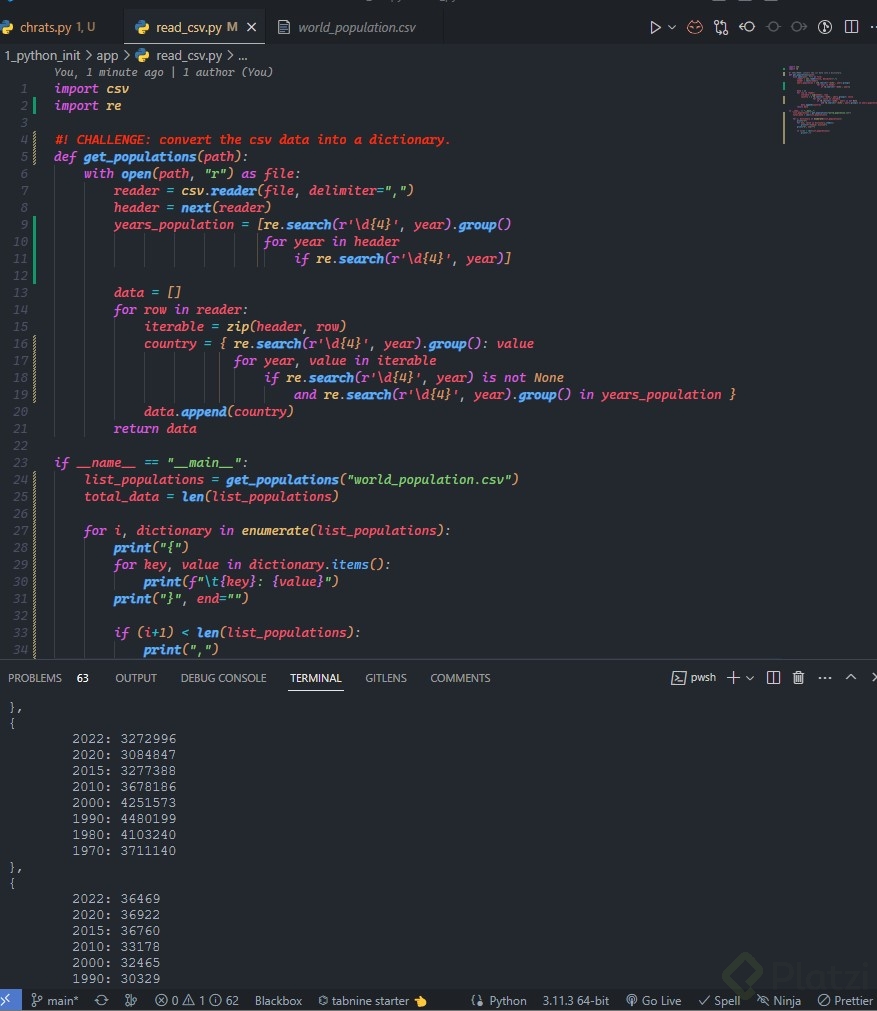Toggle Ninja status item
Viewport: 877px width, 1011px height.
[x=778, y=1001]
